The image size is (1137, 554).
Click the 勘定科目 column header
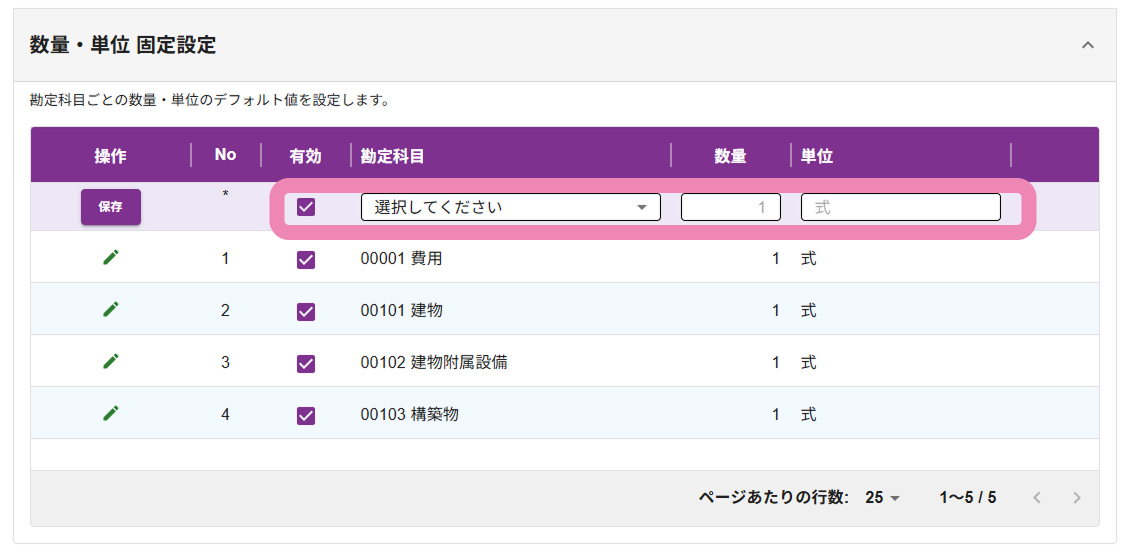pyautogui.click(x=393, y=155)
